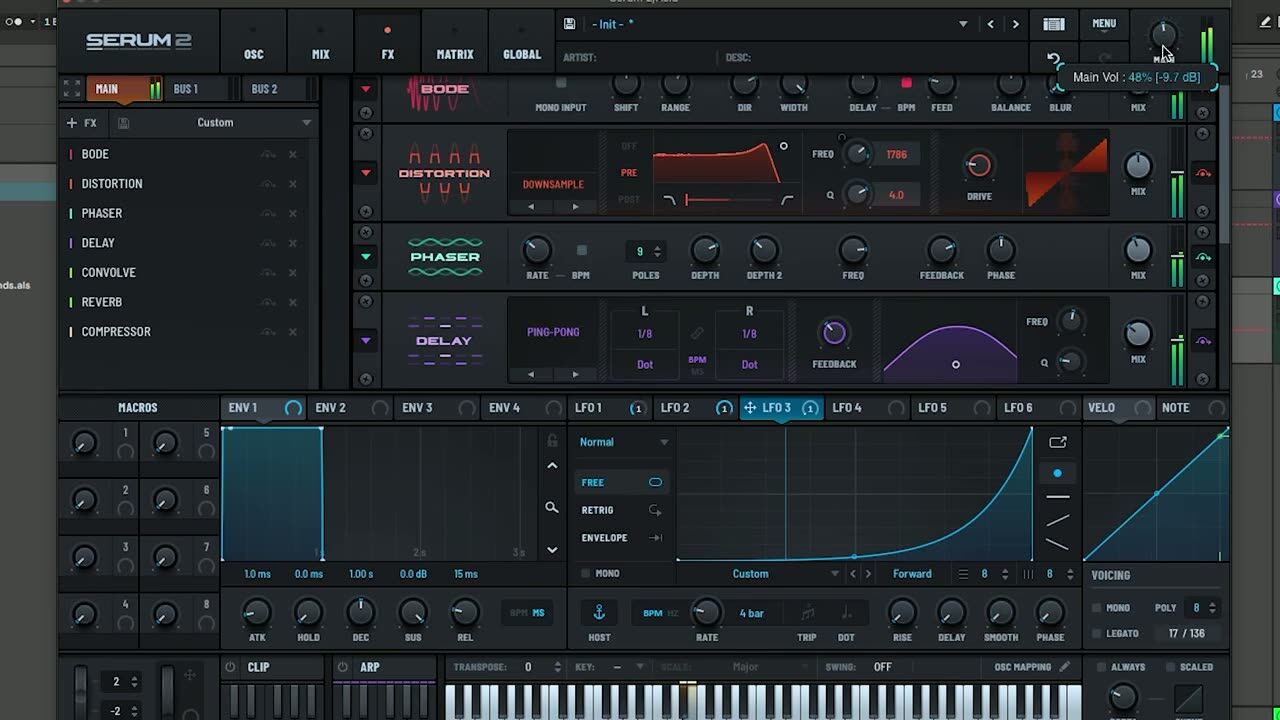Zoom envelope up arrow
Viewport: 1280px width, 720px height.
[x=552, y=466]
